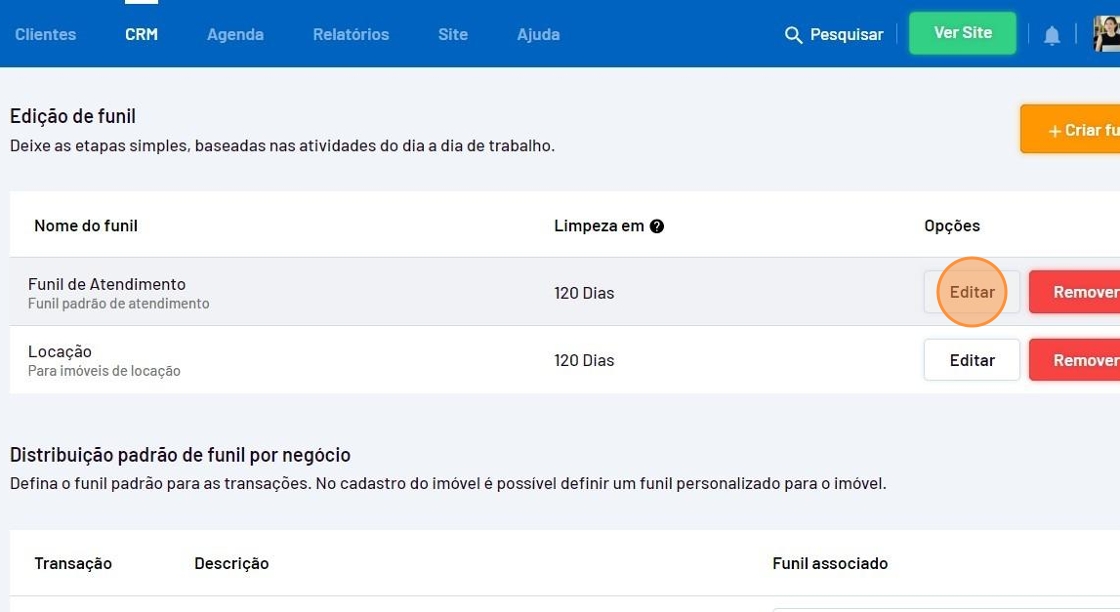The height and width of the screenshot is (612, 1120).
Task: Open the Ajuda menu
Action: 538,34
